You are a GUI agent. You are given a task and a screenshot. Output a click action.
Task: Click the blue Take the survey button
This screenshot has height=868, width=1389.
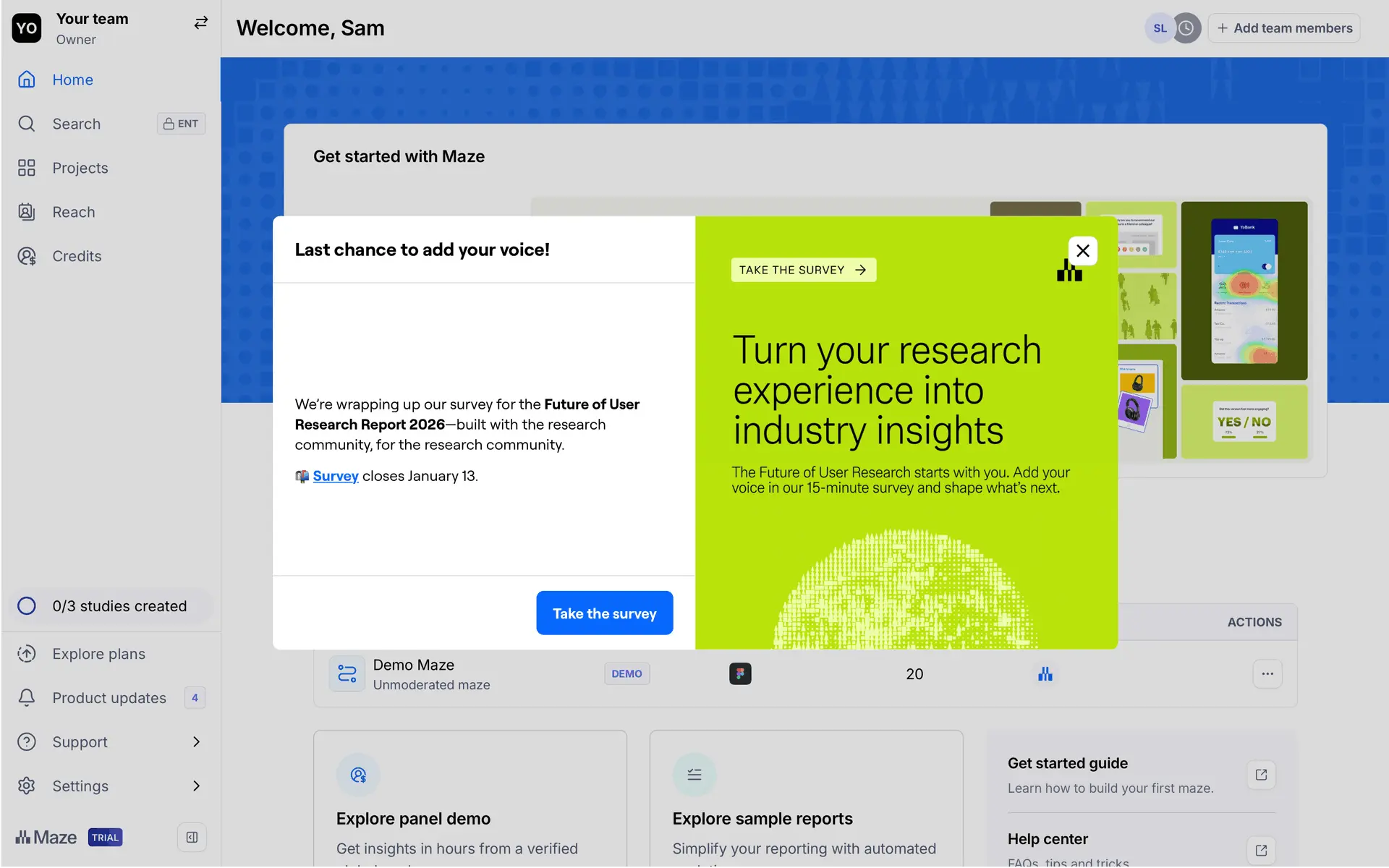pyautogui.click(x=604, y=613)
